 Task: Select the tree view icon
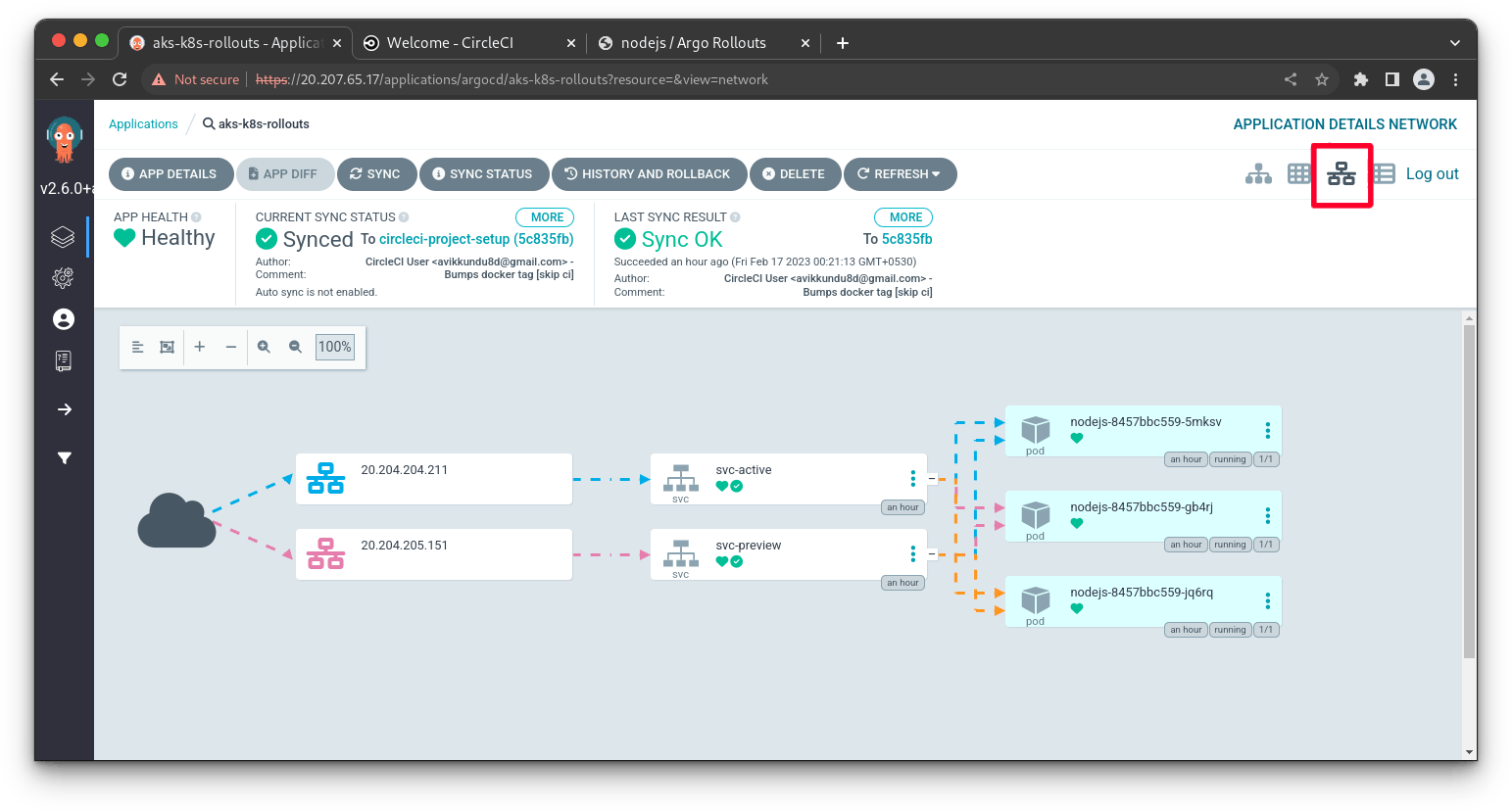pyautogui.click(x=1258, y=173)
